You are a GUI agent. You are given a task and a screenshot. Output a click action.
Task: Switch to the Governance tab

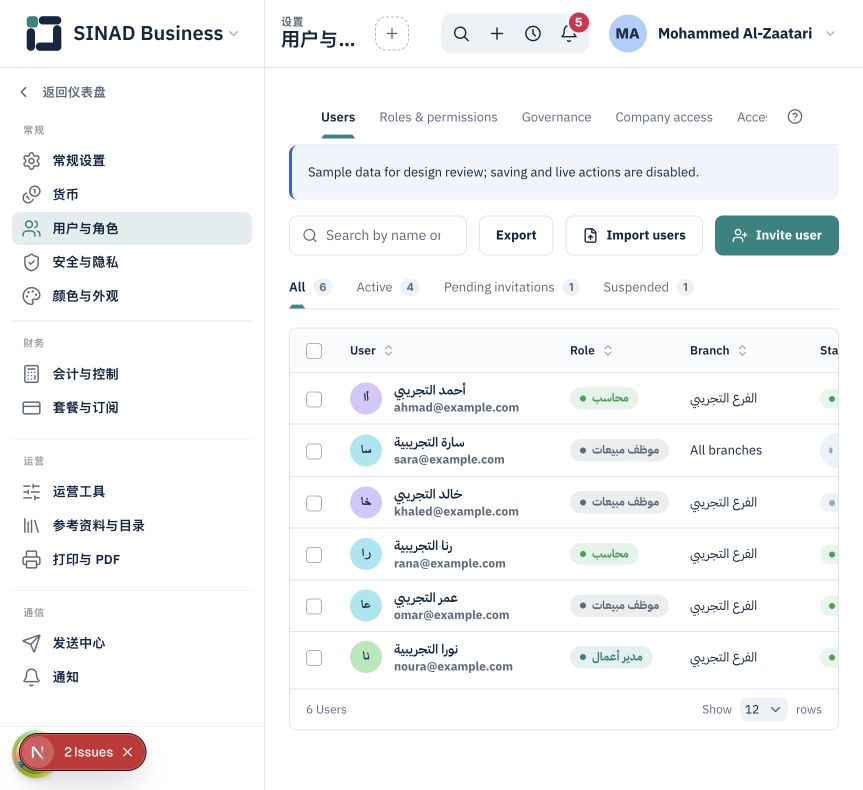click(556, 117)
